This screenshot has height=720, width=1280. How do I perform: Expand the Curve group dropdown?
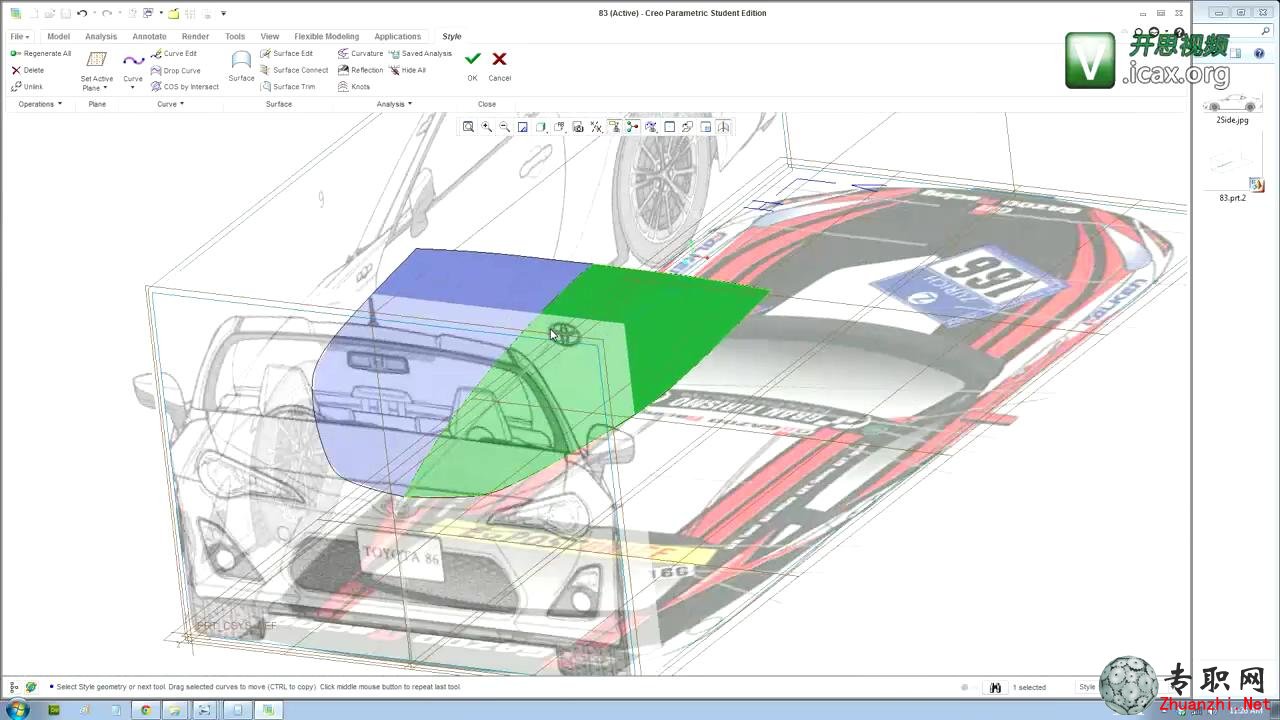tap(170, 104)
